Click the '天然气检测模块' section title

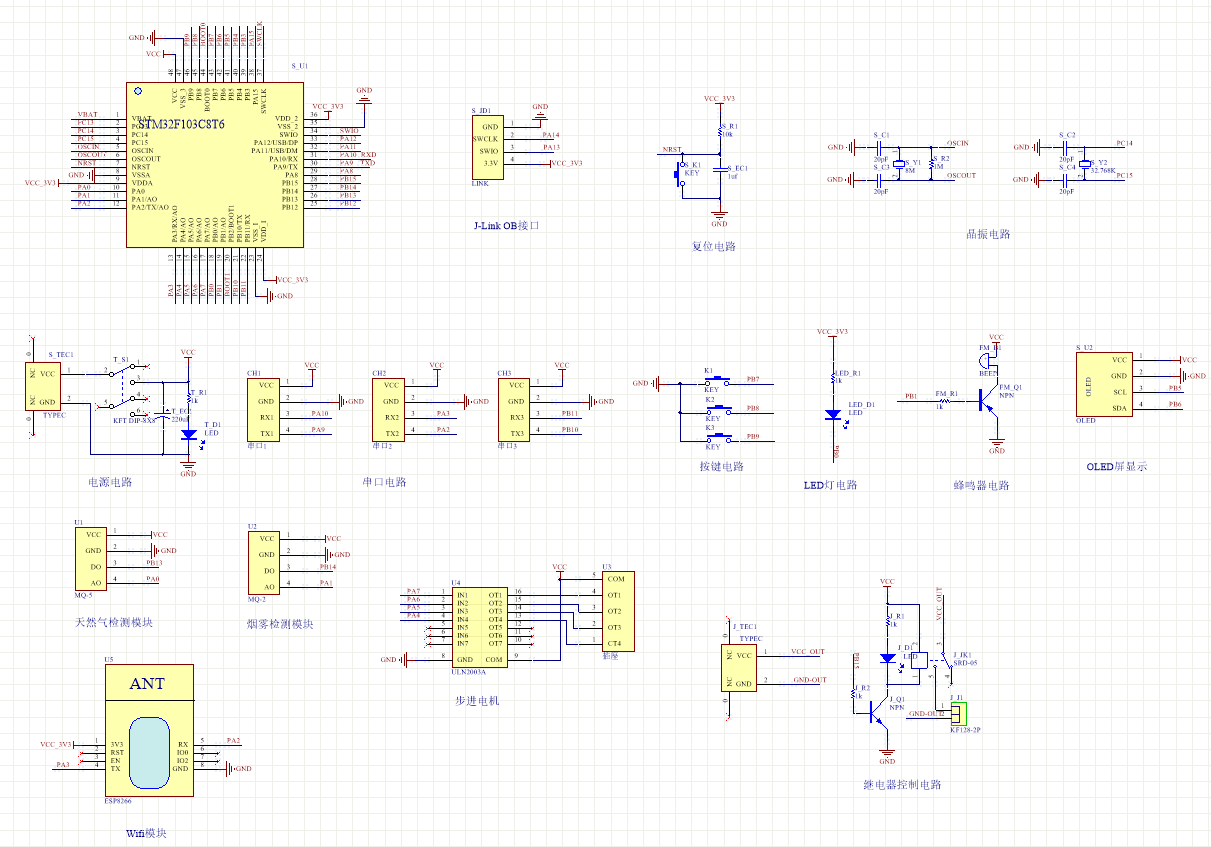pos(114,622)
